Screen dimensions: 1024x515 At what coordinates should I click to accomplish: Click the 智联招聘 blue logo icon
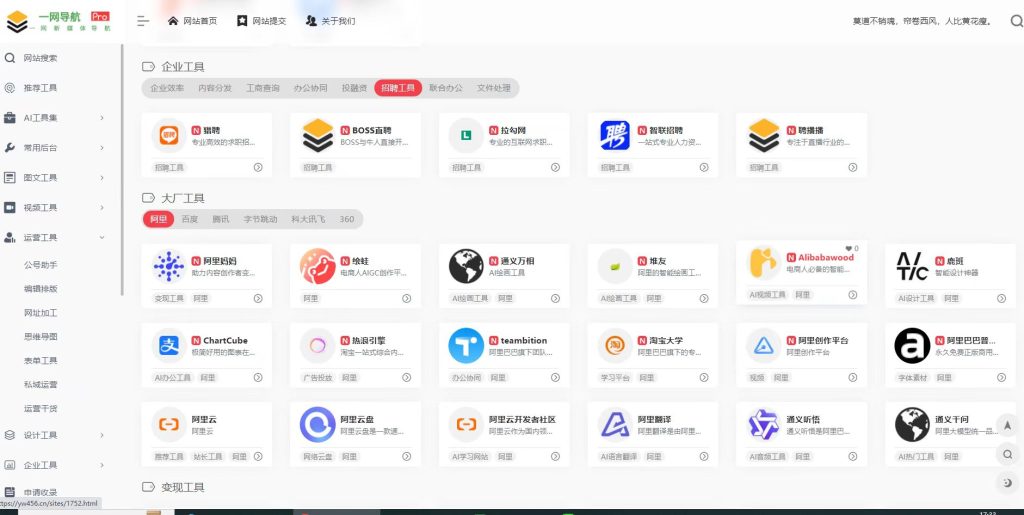click(x=615, y=135)
